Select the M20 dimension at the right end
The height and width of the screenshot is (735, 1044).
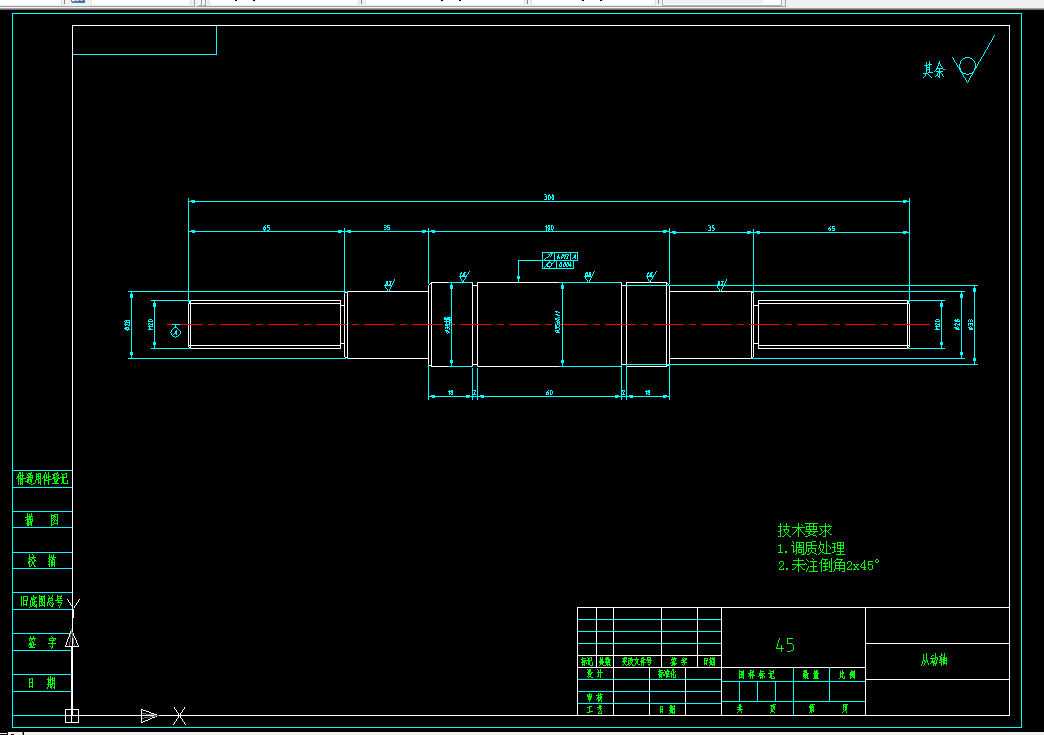(937, 324)
